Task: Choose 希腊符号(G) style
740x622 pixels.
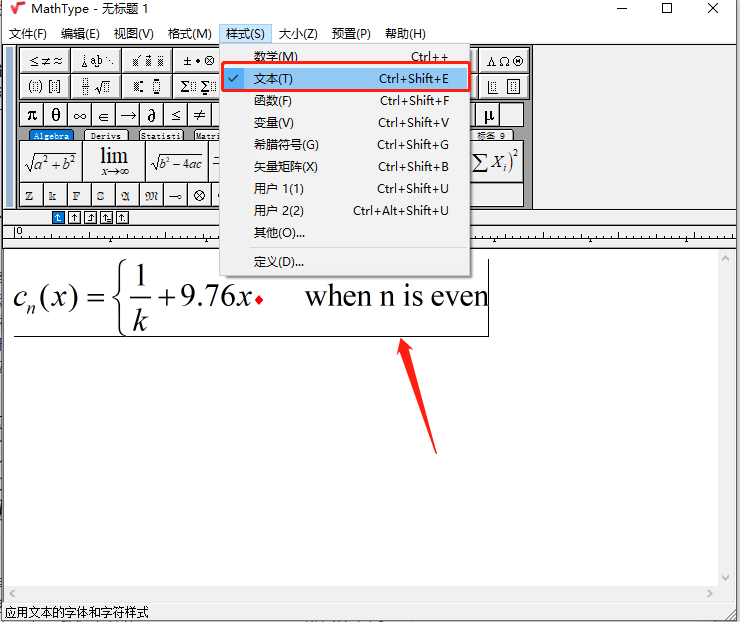Action: click(345, 144)
